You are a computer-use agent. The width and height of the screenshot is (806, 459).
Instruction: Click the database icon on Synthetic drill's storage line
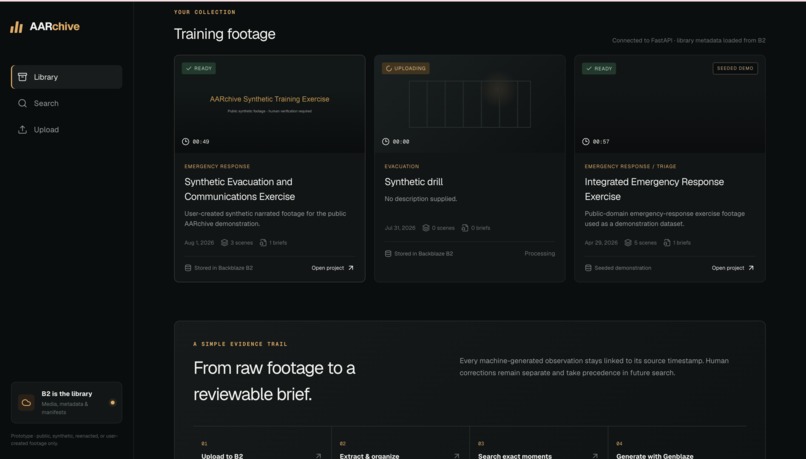pos(388,253)
